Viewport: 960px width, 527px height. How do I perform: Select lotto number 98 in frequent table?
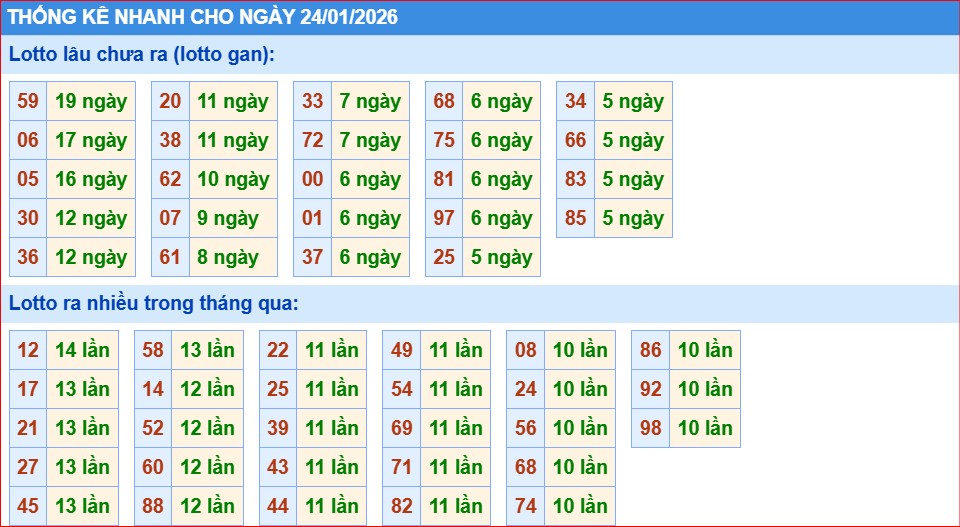651,428
